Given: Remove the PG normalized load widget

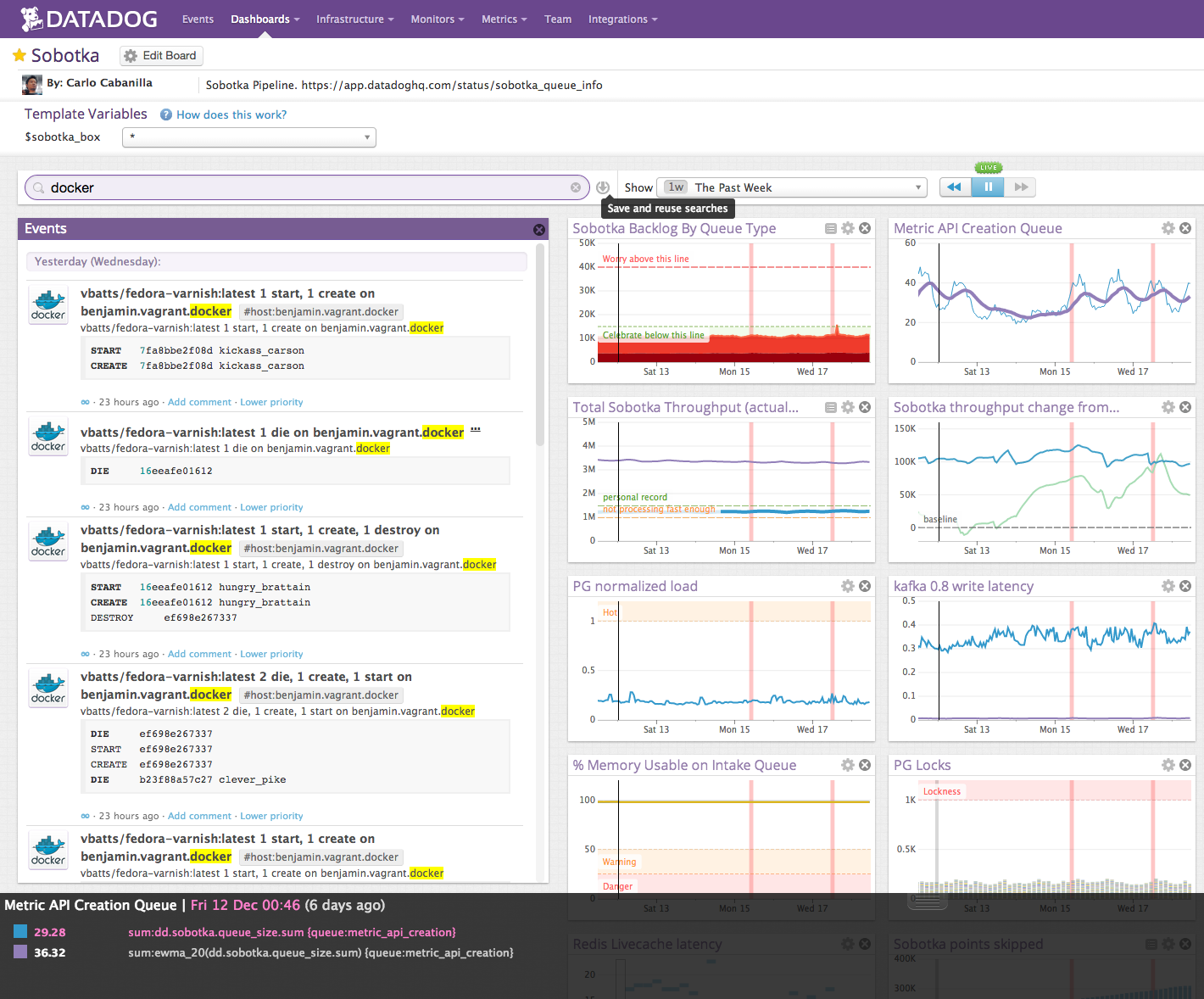Looking at the screenshot, I should (865, 586).
